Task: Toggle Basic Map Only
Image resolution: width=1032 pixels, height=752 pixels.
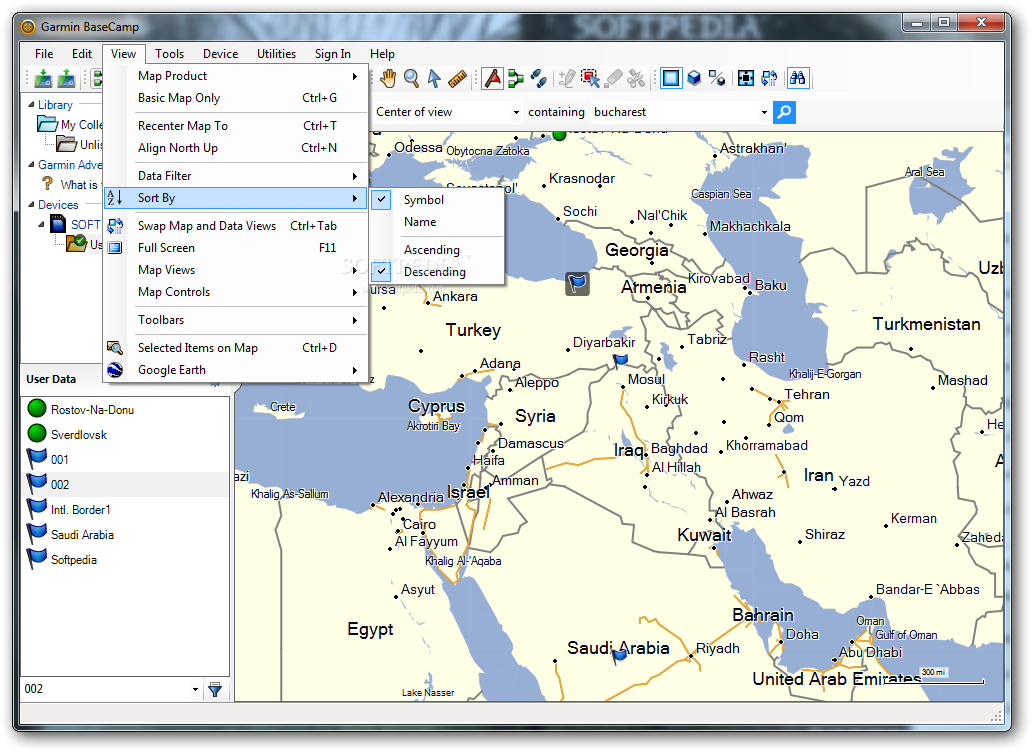Action: (x=236, y=98)
